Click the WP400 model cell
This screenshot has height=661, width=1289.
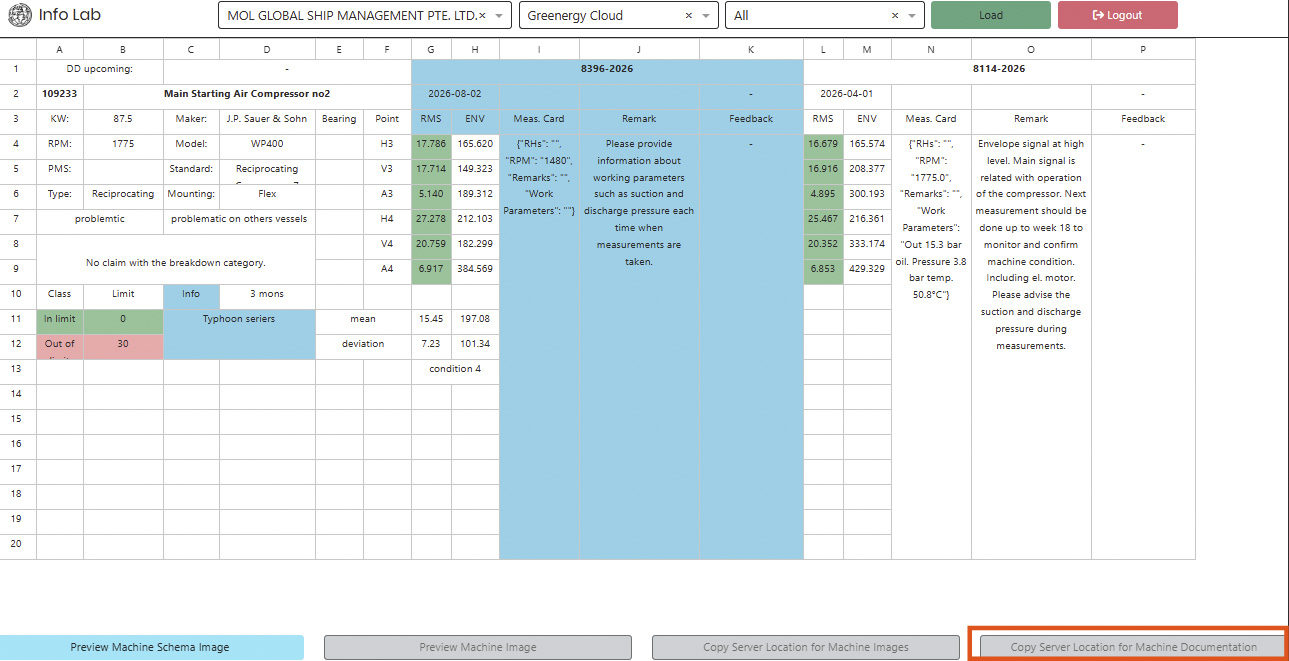[267, 144]
